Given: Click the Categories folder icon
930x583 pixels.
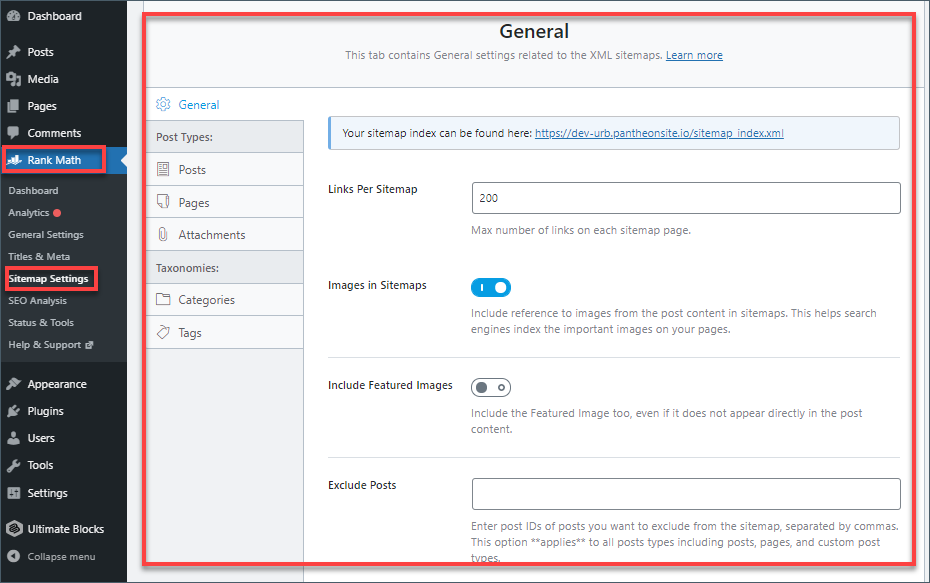Looking at the screenshot, I should click(x=163, y=299).
